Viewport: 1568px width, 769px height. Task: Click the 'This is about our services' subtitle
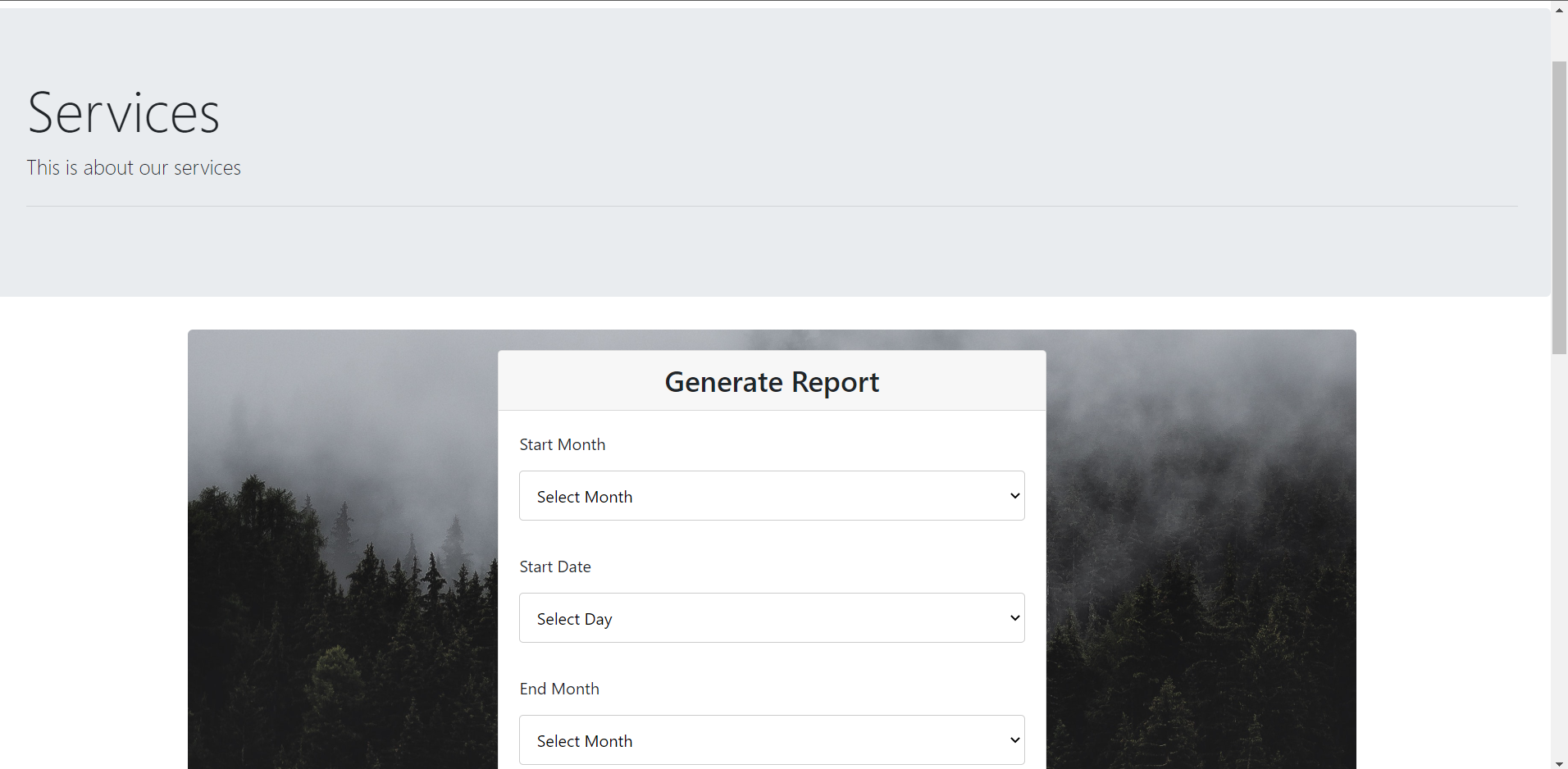[134, 167]
